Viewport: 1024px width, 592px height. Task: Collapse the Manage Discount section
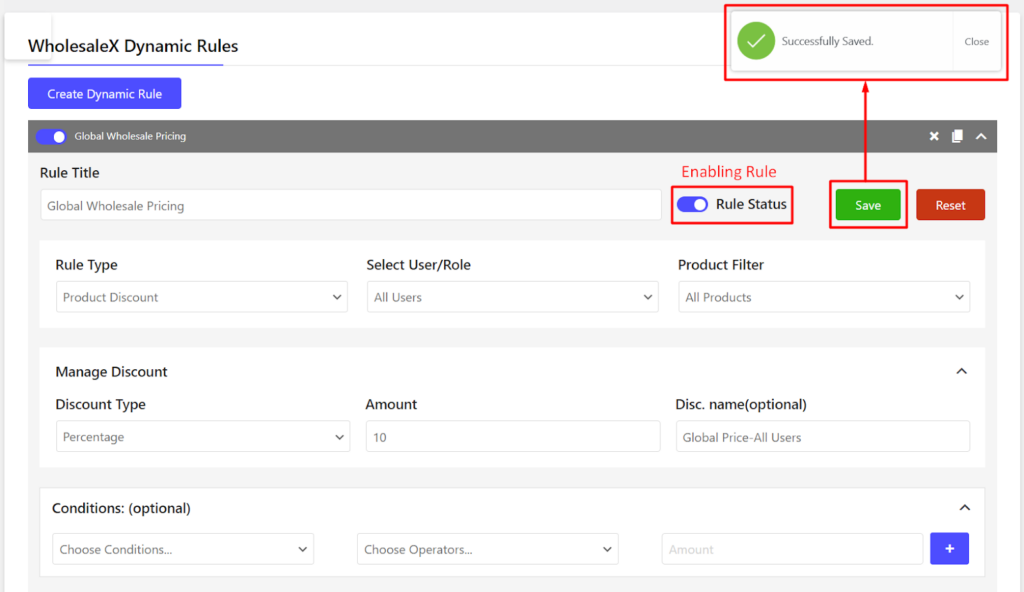(961, 371)
